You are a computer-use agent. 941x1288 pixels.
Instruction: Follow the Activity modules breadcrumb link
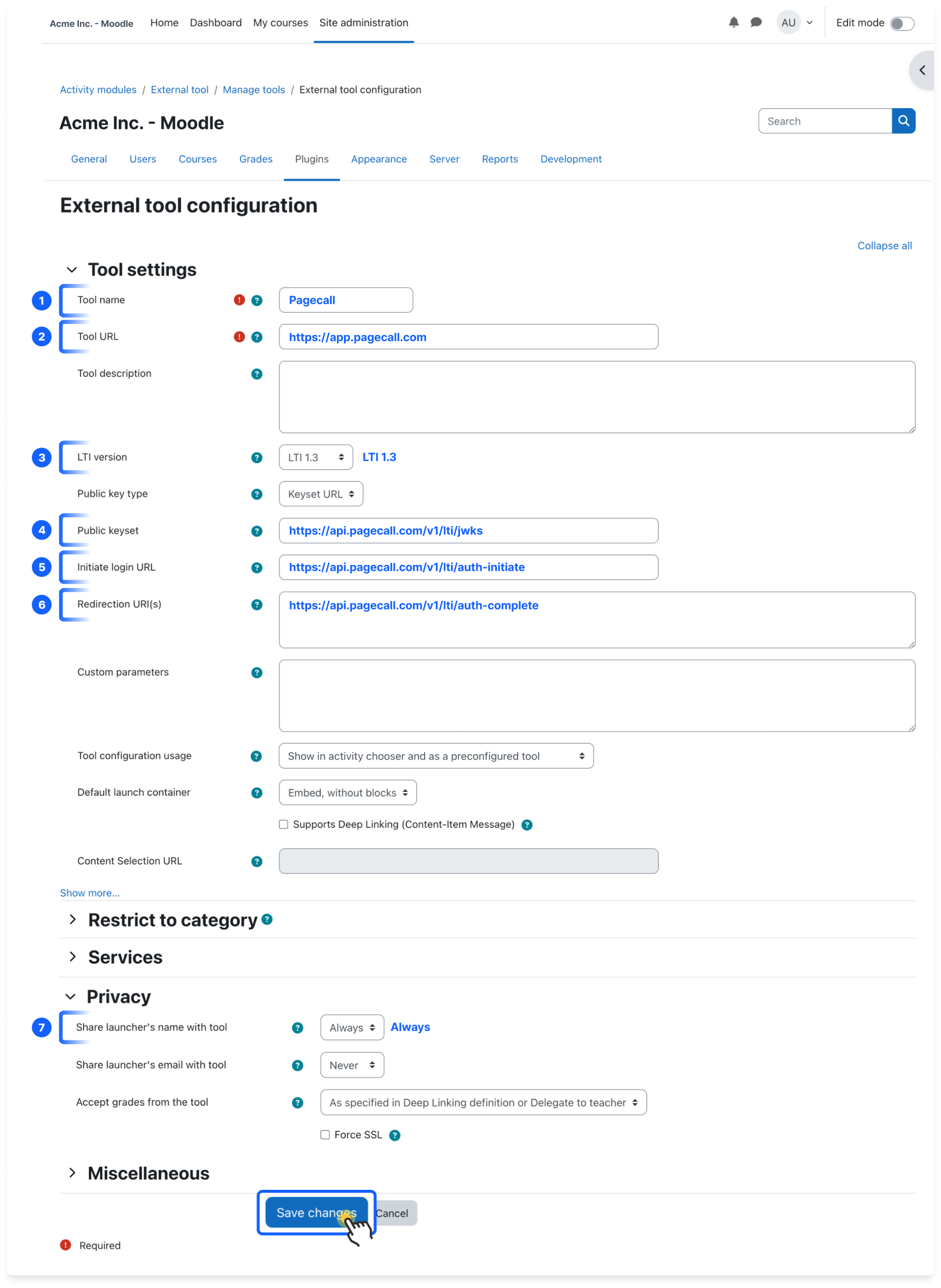point(98,90)
